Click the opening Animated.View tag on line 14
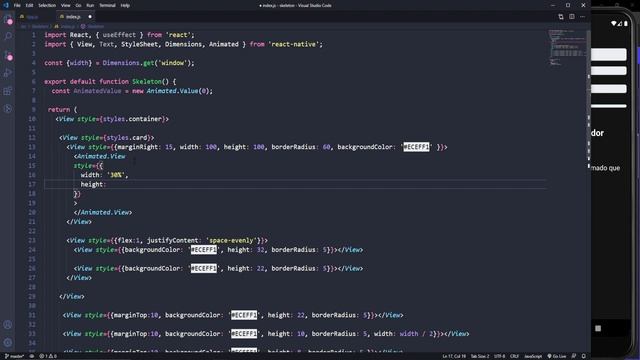Image resolution: width=640 pixels, height=360 pixels. [x=100, y=156]
